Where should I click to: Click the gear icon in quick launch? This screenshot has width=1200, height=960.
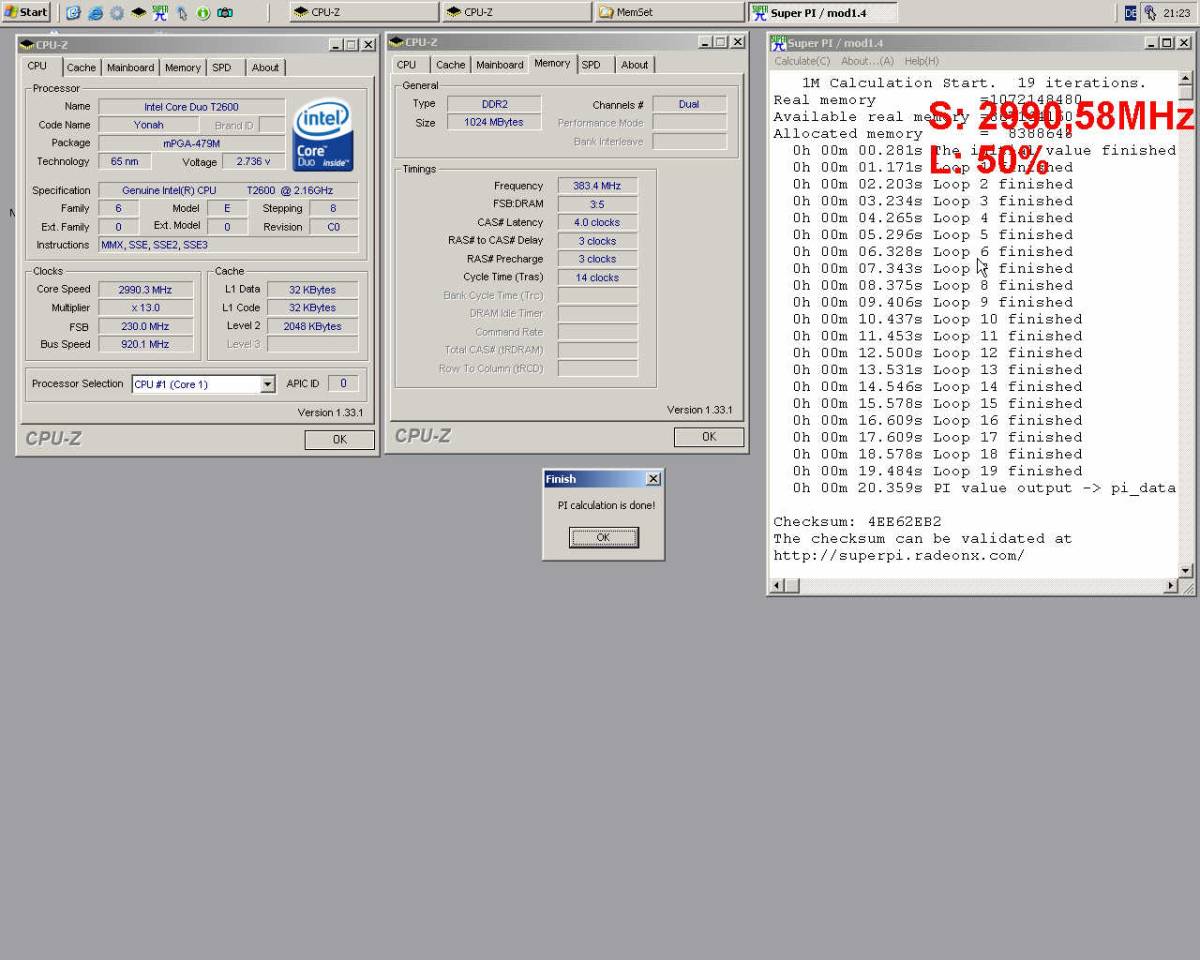coord(116,13)
